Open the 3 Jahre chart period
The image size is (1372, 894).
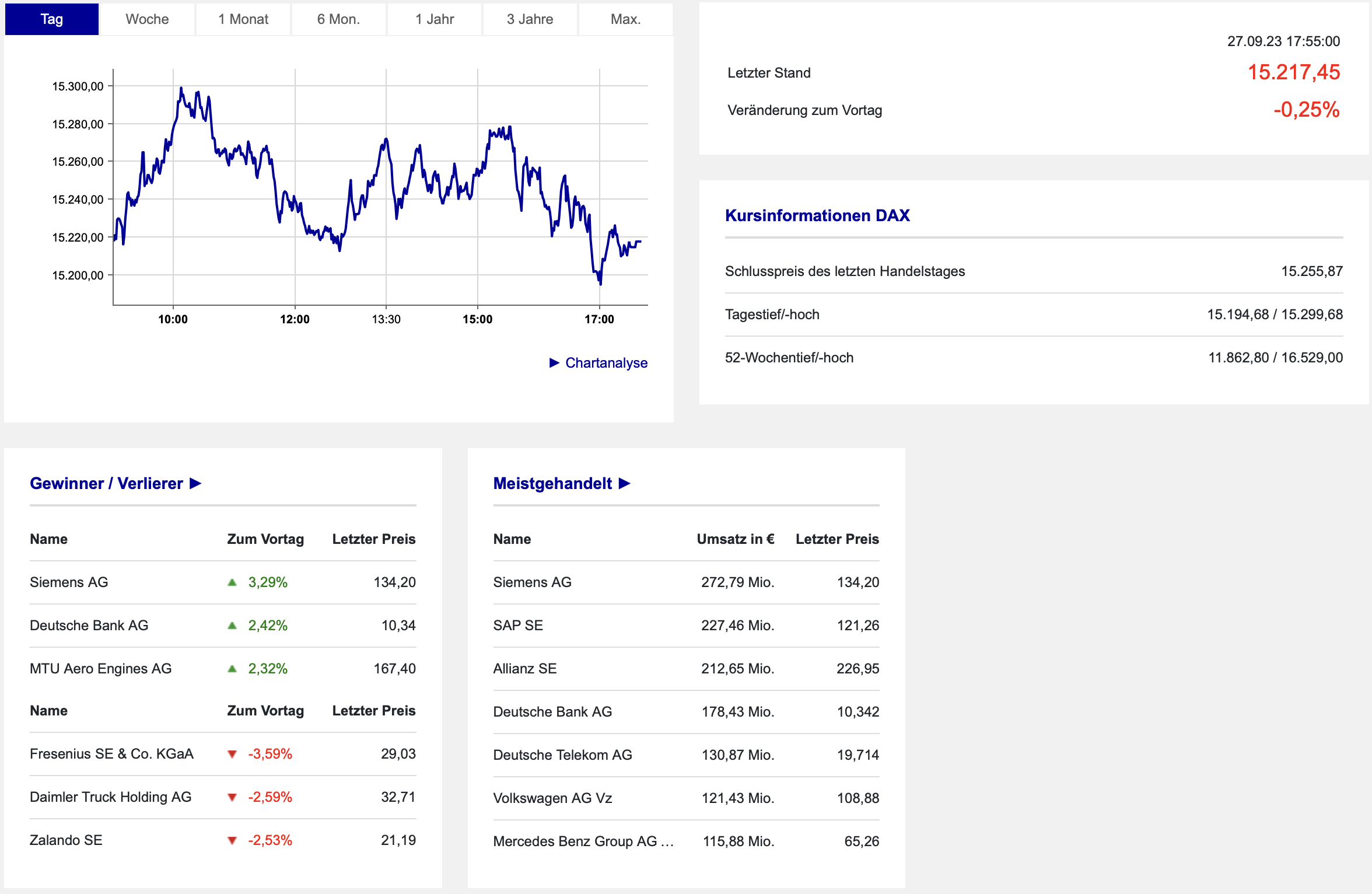click(x=530, y=19)
